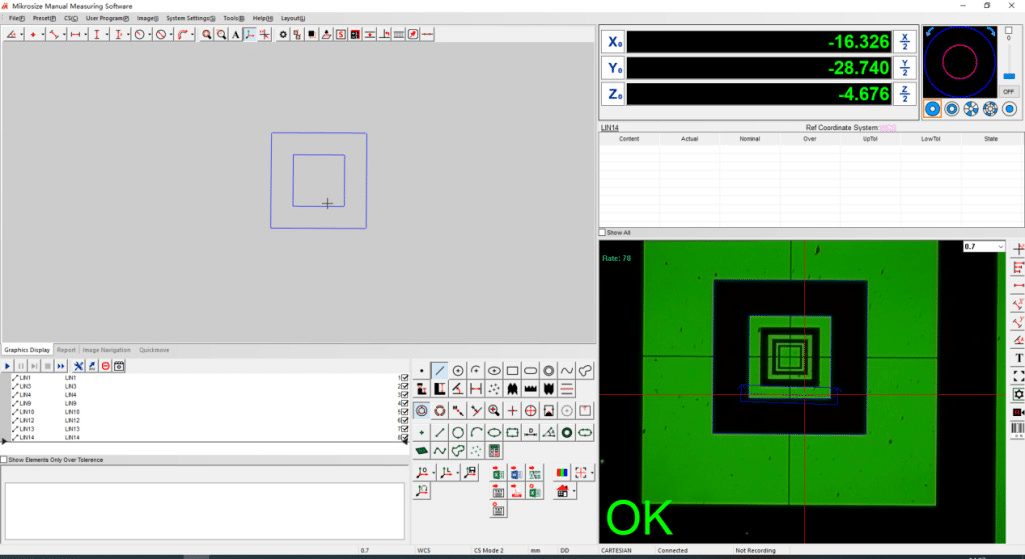Toggle the LIN10 row checkbox
The width and height of the screenshot is (1025, 559).
pyautogui.click(x=405, y=412)
